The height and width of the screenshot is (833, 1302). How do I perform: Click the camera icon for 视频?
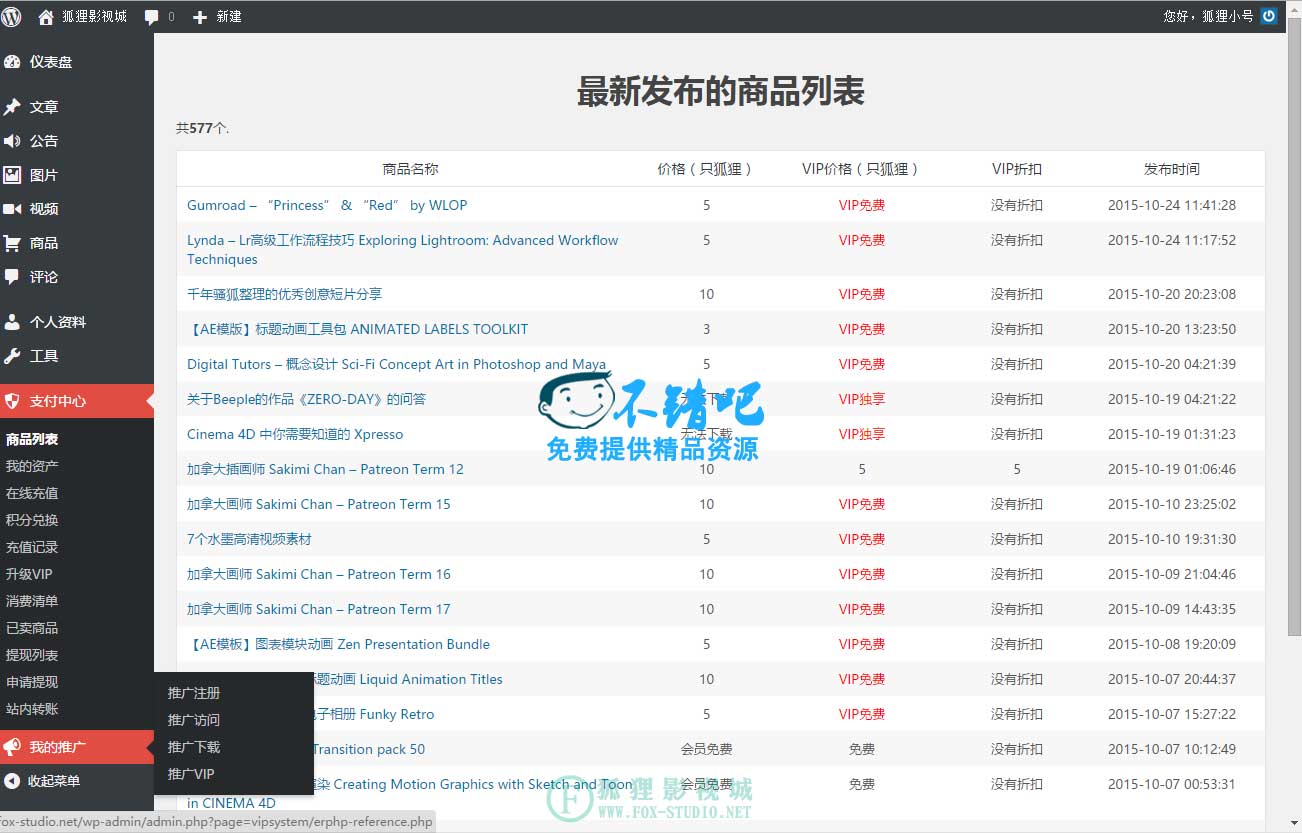[x=12, y=209]
